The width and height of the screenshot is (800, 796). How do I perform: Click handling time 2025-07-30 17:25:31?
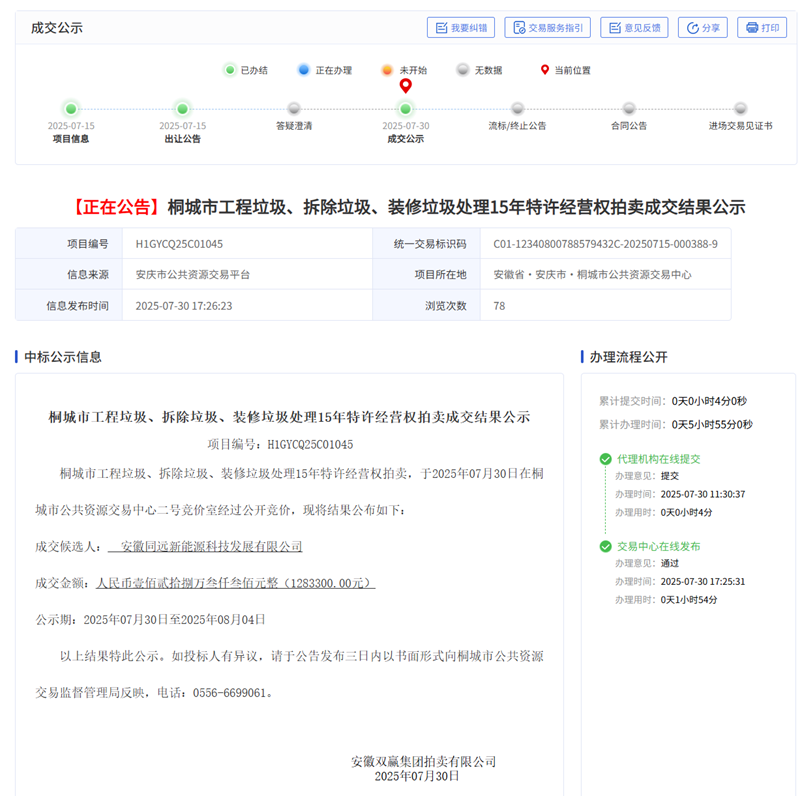(703, 581)
